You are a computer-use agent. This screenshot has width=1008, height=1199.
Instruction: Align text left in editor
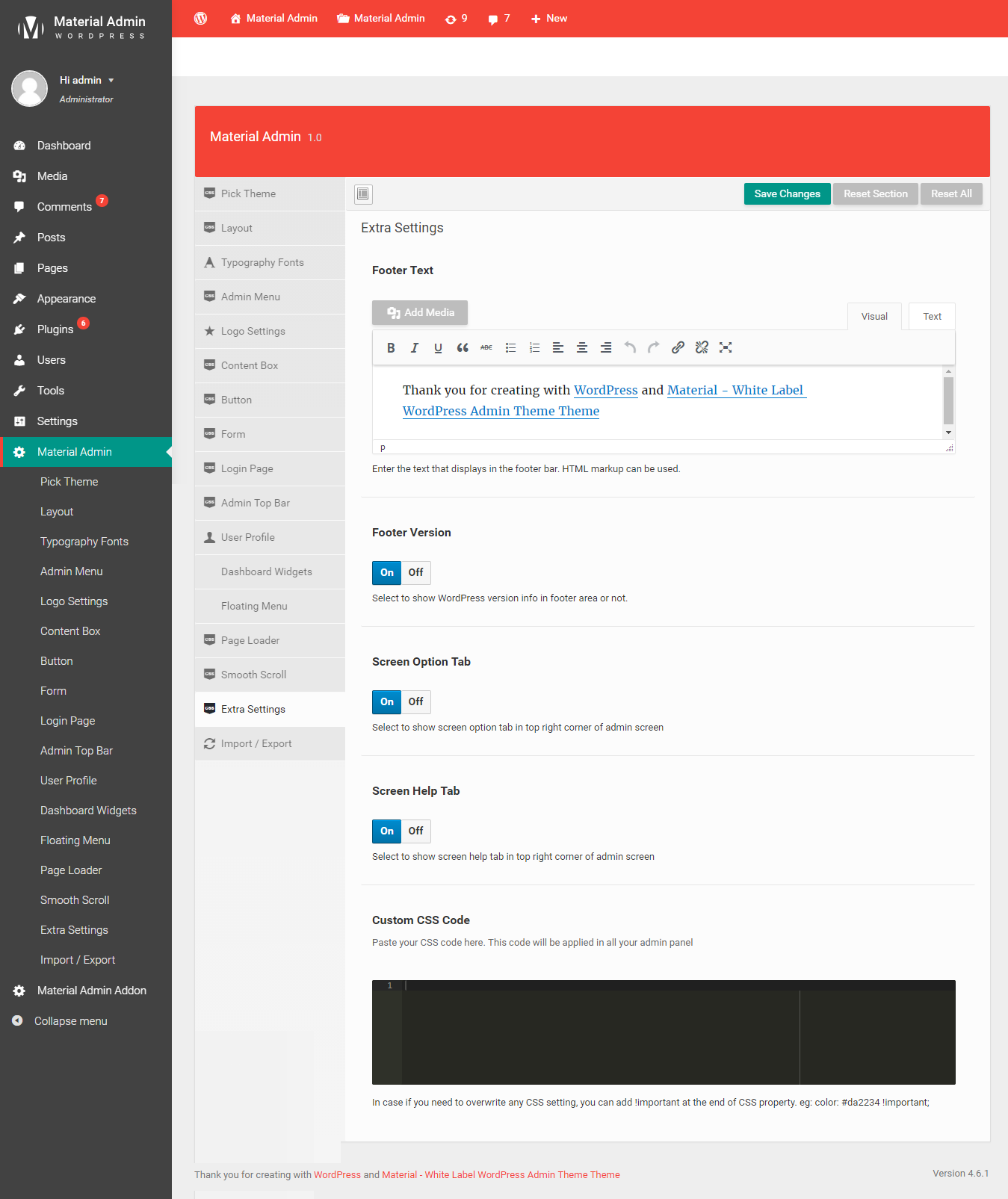(x=558, y=347)
